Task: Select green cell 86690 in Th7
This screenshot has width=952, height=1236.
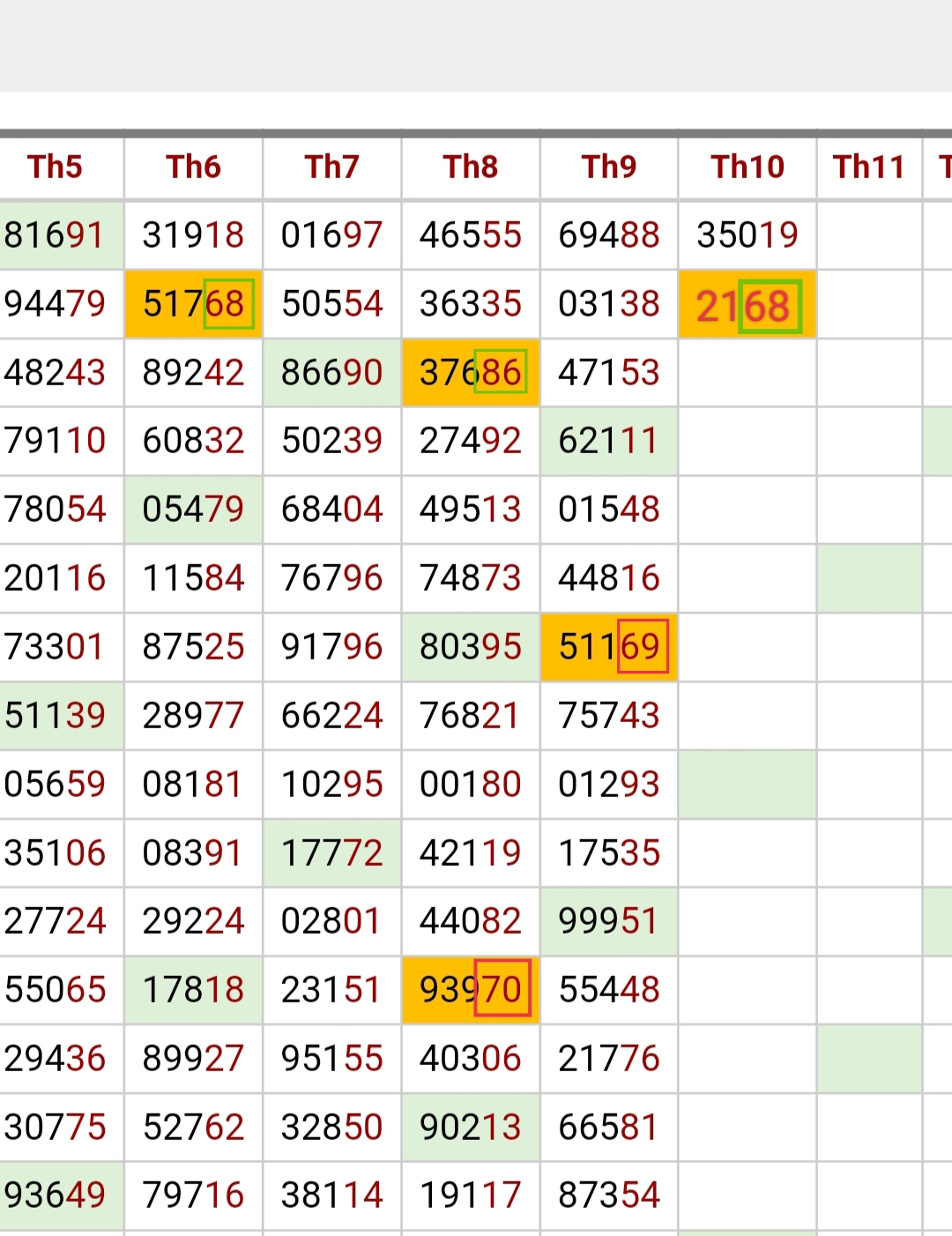Action: tap(331, 373)
